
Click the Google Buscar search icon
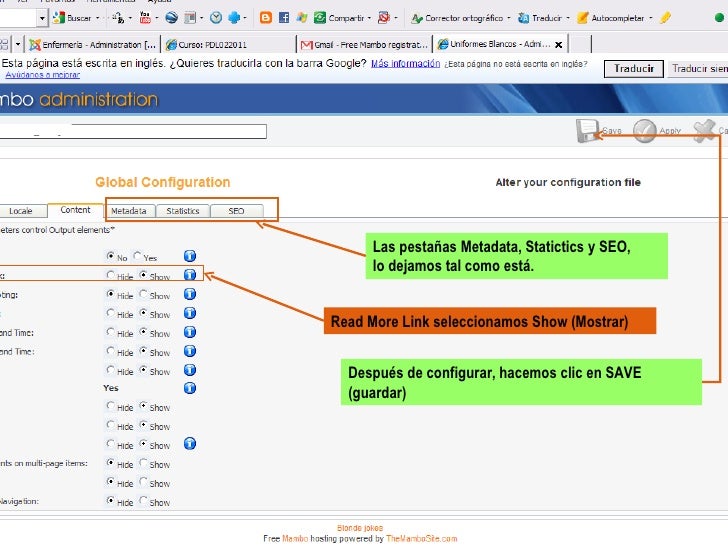point(59,18)
